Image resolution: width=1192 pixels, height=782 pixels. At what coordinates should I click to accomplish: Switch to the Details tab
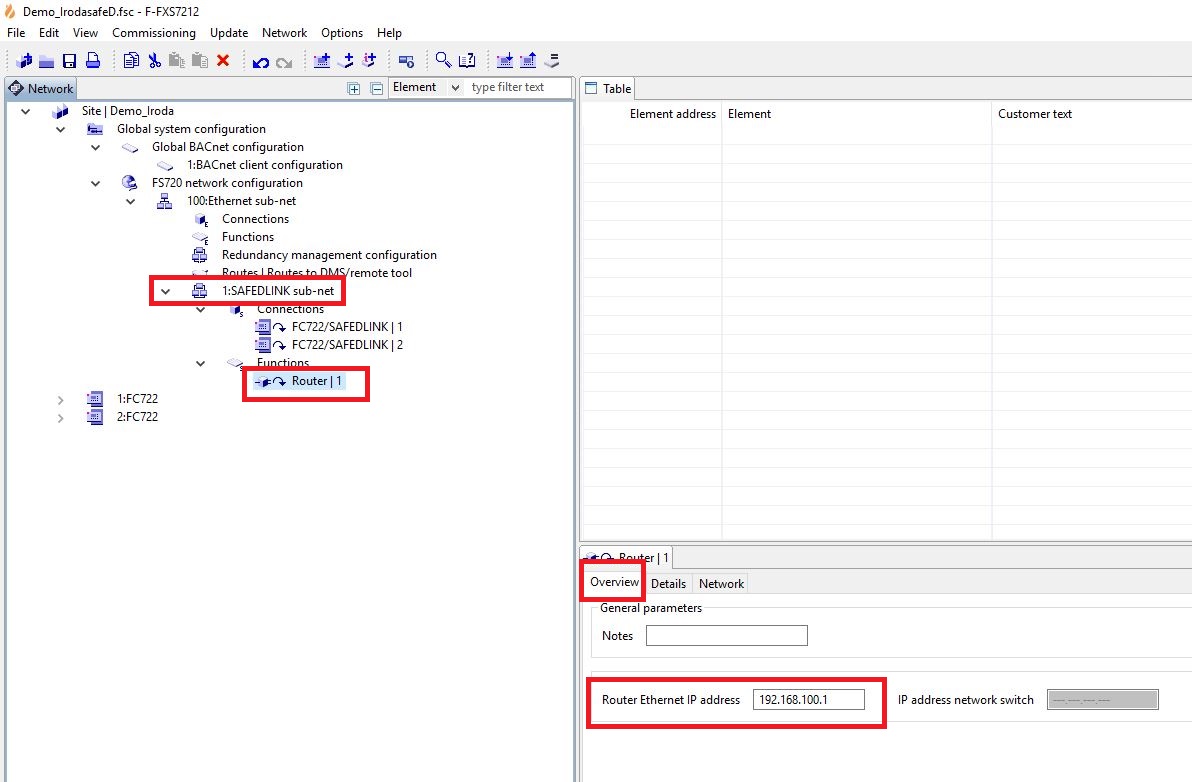(668, 583)
